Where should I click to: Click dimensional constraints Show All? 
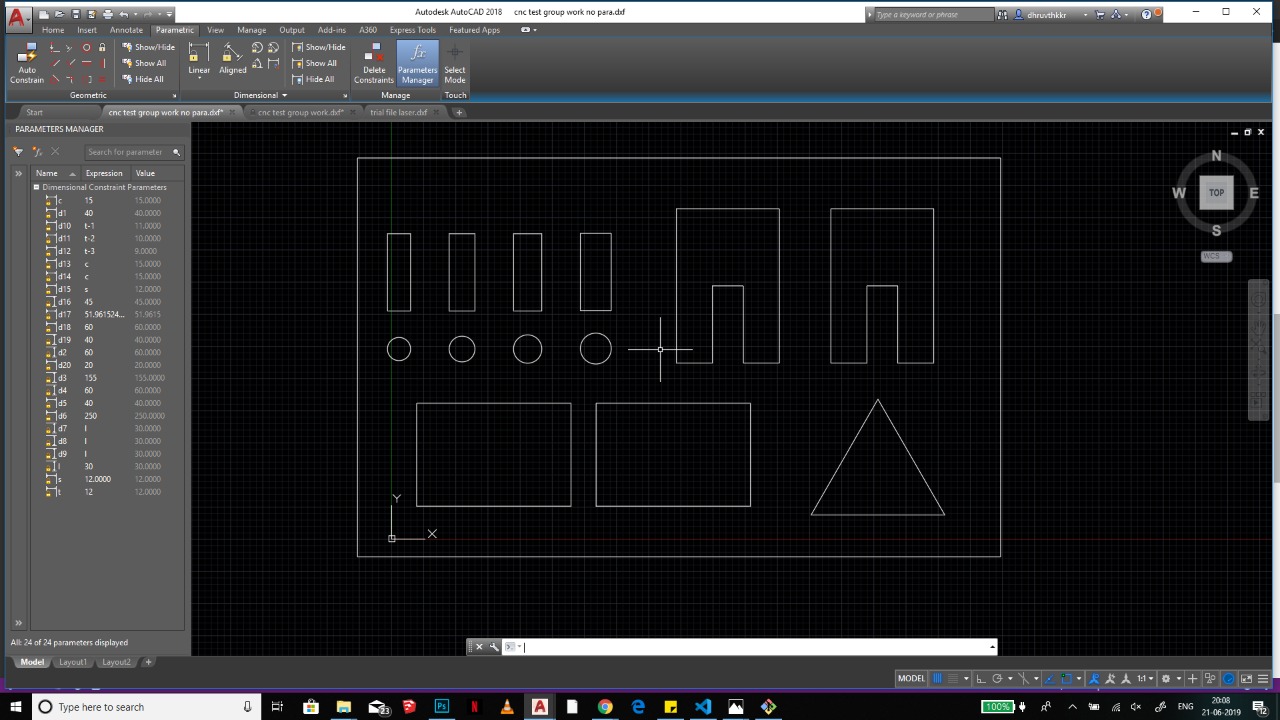[315, 63]
